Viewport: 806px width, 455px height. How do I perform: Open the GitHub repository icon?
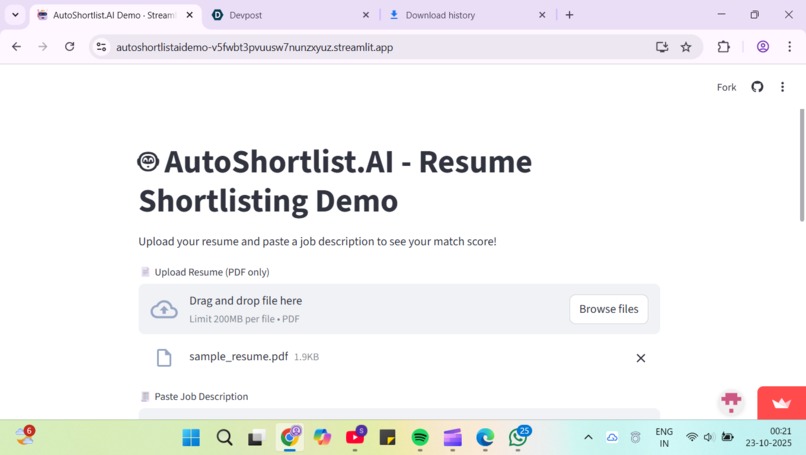tap(757, 87)
